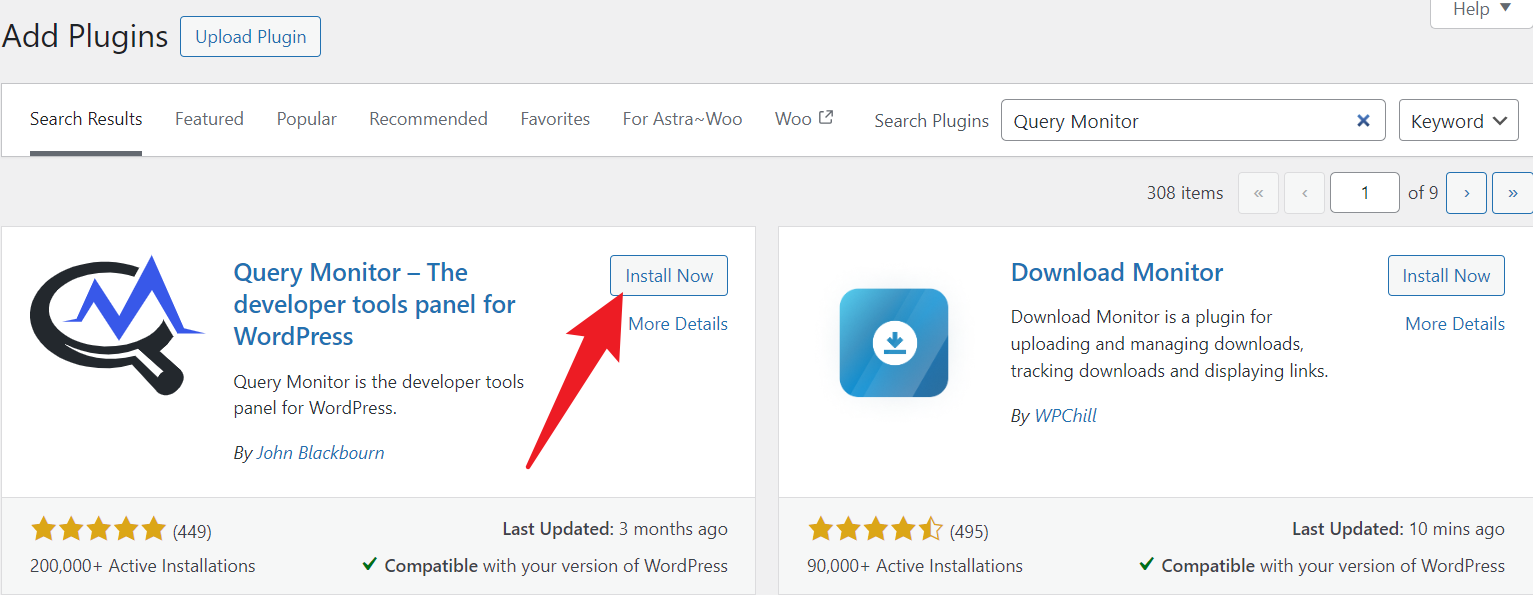This screenshot has height=595, width=1533.
Task: Open the Recommended plugins tab
Action: 428,119
